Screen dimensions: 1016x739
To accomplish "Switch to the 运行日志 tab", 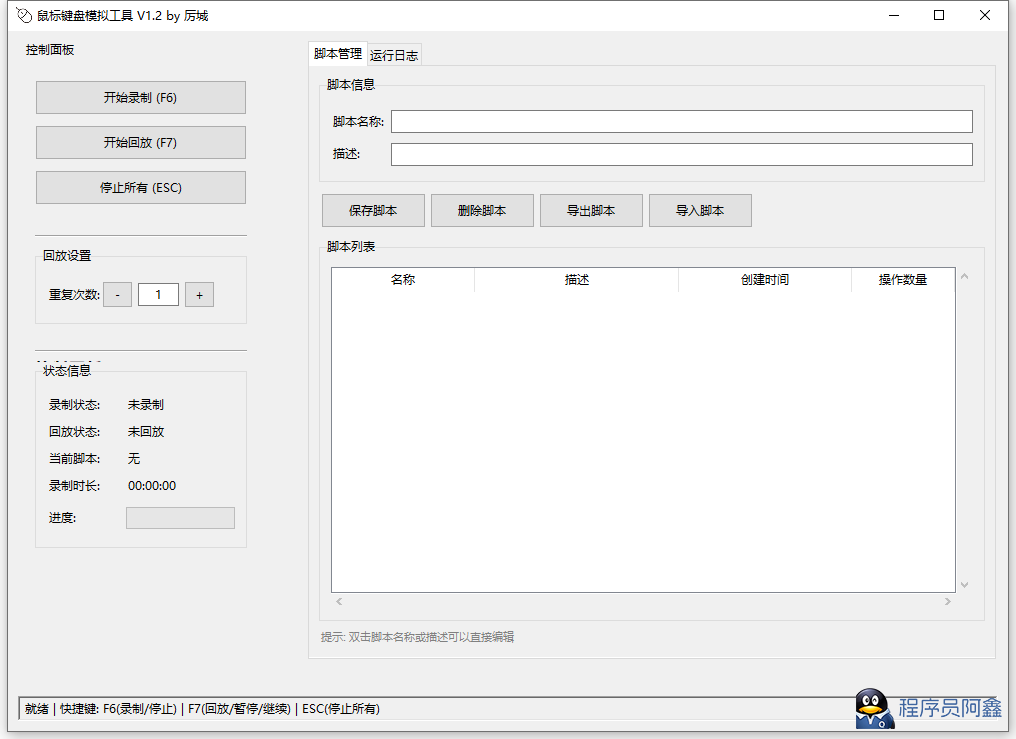I will (394, 56).
